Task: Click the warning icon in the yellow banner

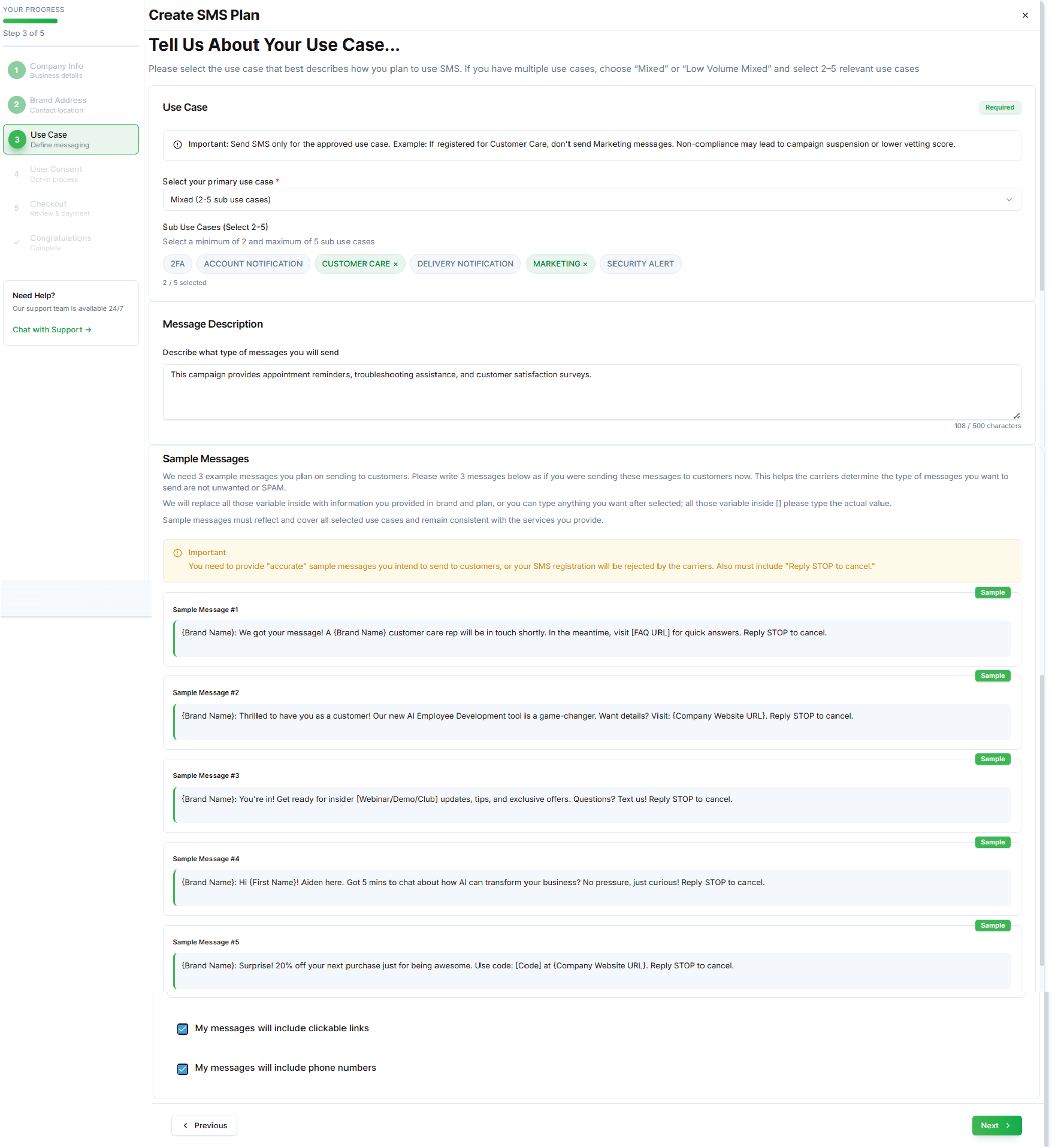Action: pos(177,552)
